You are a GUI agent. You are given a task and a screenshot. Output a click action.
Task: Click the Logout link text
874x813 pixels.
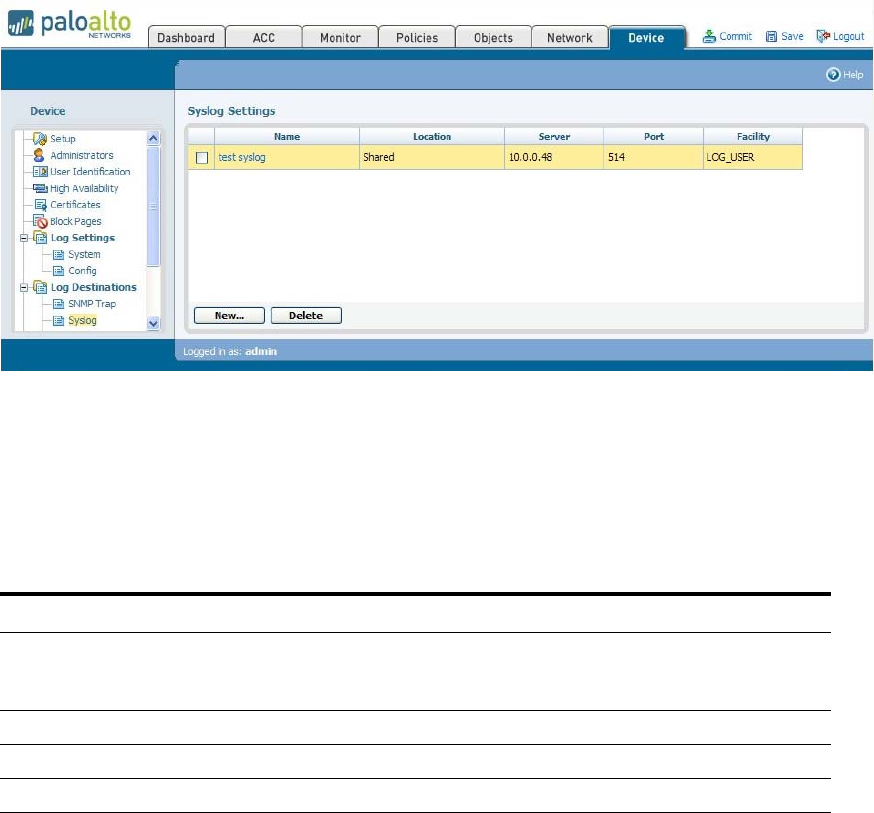848,36
